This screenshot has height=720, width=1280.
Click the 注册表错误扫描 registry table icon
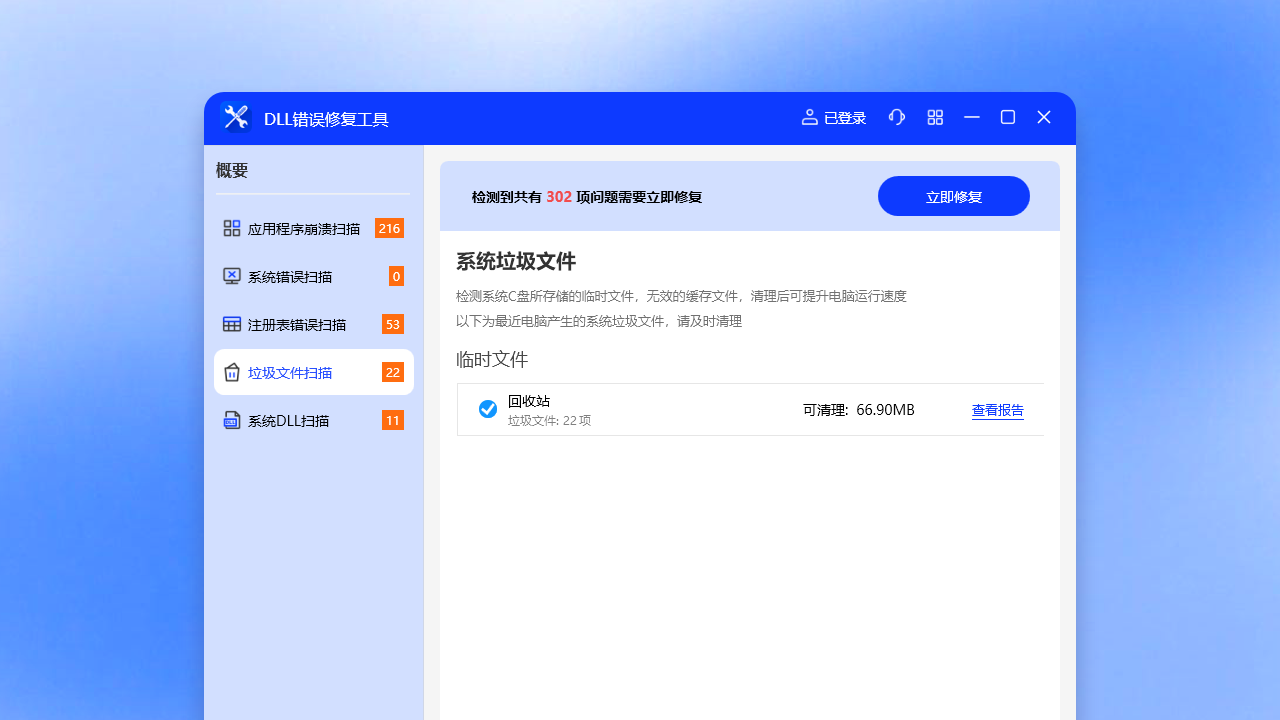point(231,324)
